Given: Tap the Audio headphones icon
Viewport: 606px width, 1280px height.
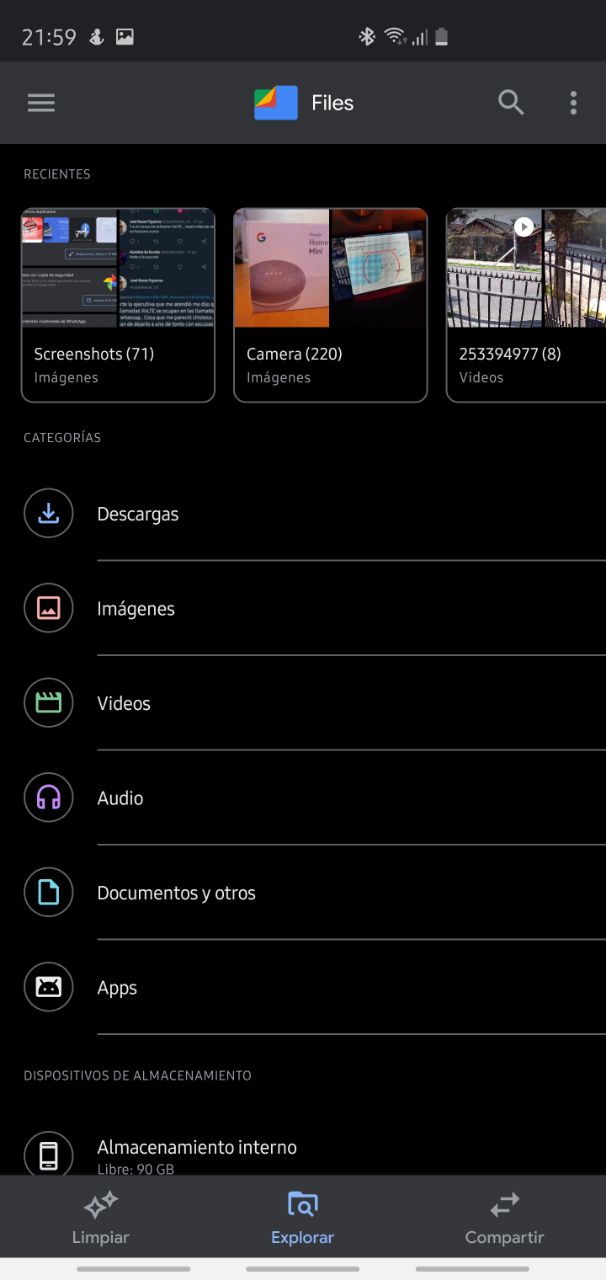Looking at the screenshot, I should [48, 798].
